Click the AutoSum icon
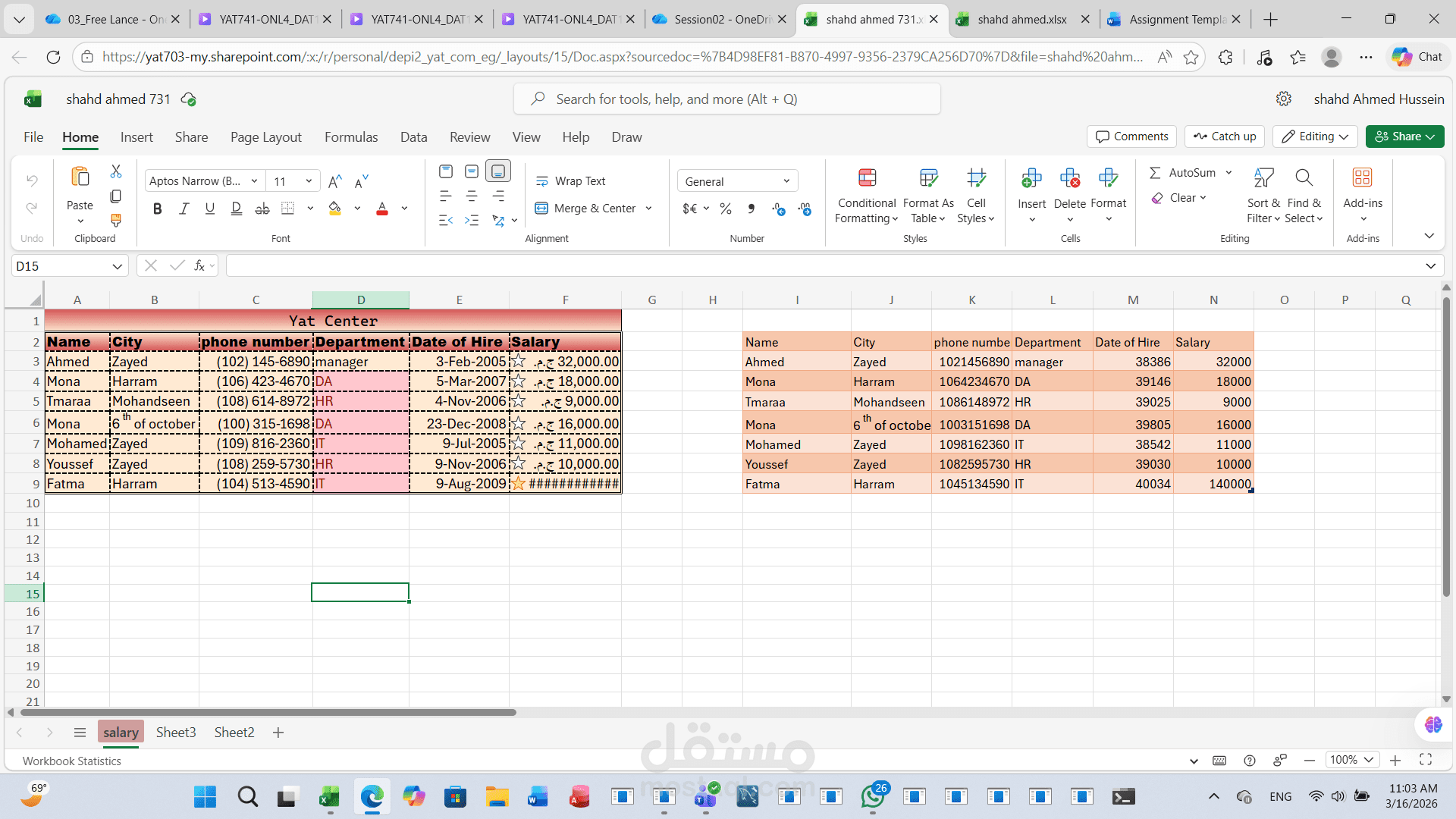This screenshot has width=1456, height=819. pyautogui.click(x=1154, y=172)
